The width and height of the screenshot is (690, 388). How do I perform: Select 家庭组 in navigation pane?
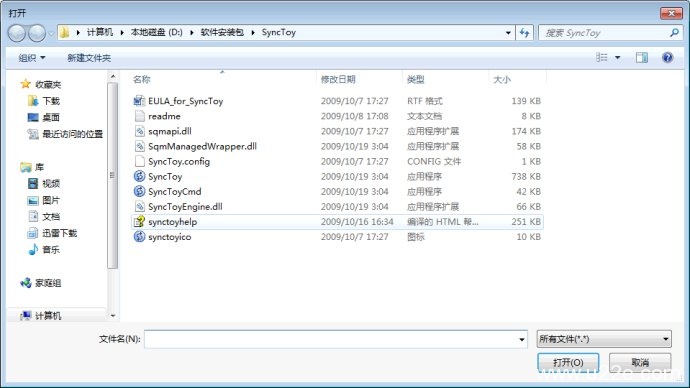tap(48, 283)
